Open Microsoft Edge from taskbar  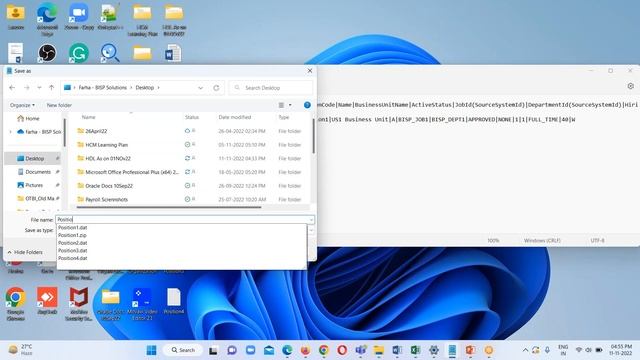point(287,350)
